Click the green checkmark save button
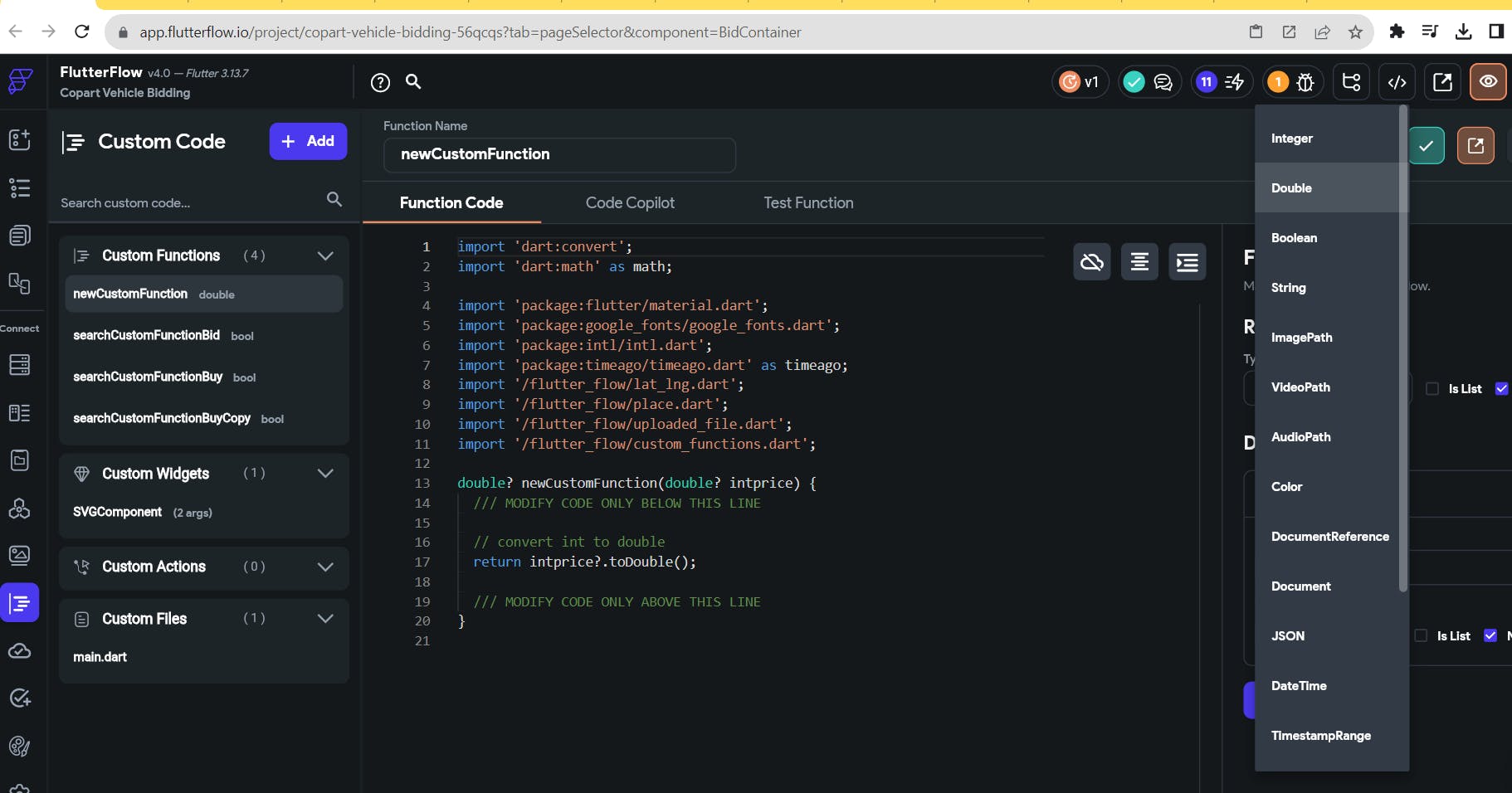 tap(1427, 146)
